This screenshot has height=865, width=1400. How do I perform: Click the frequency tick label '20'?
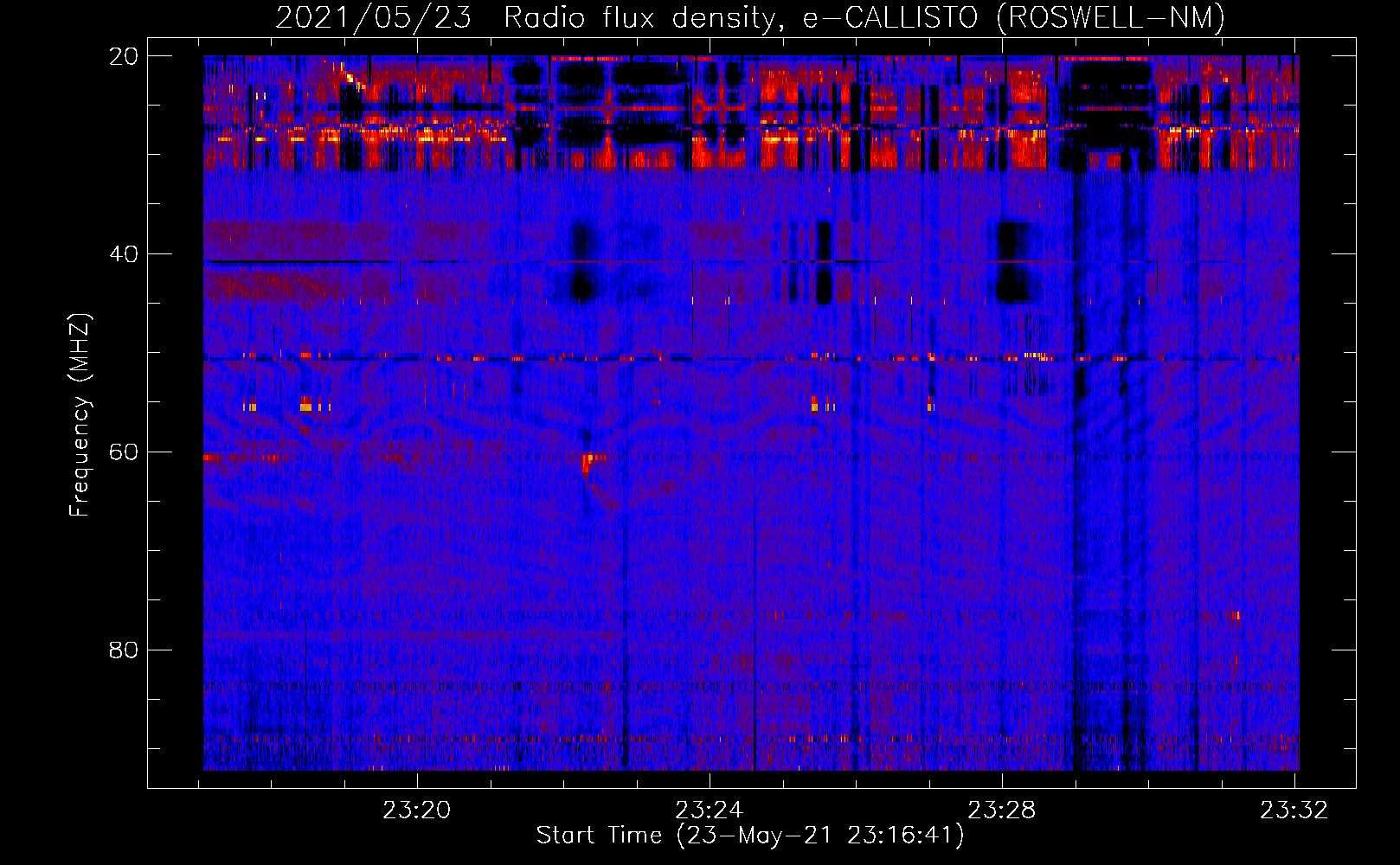click(x=123, y=56)
